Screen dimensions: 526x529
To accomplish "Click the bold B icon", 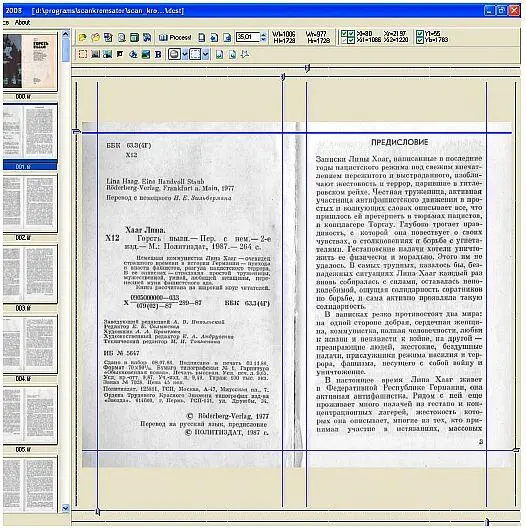I will tap(158, 54).
